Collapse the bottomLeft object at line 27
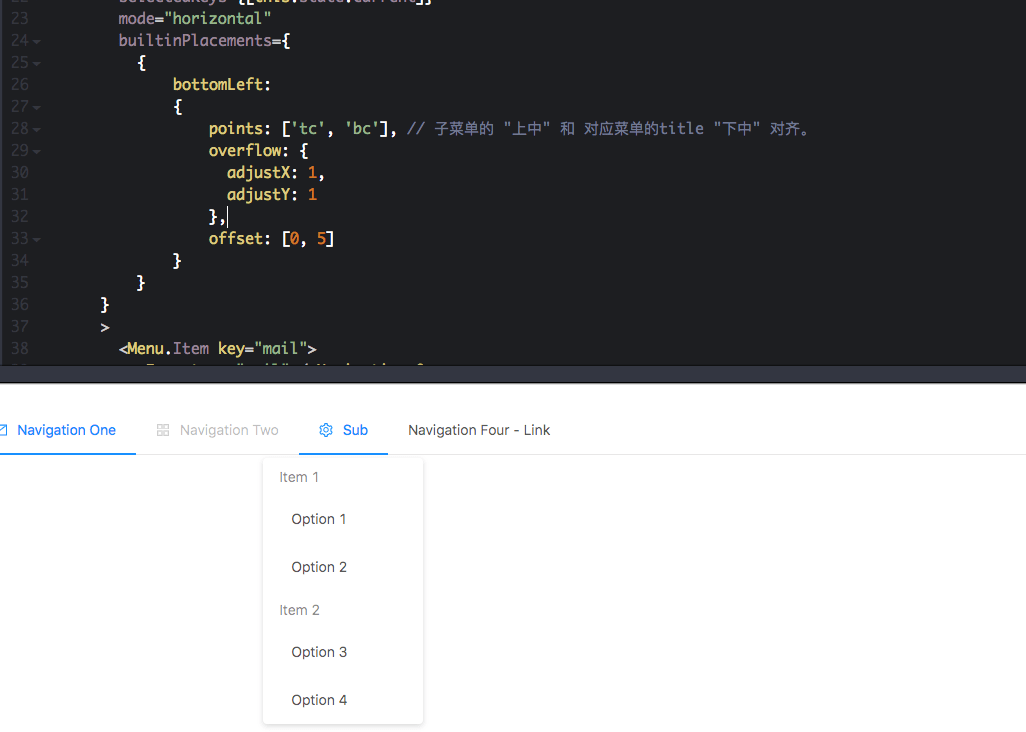 coord(37,108)
